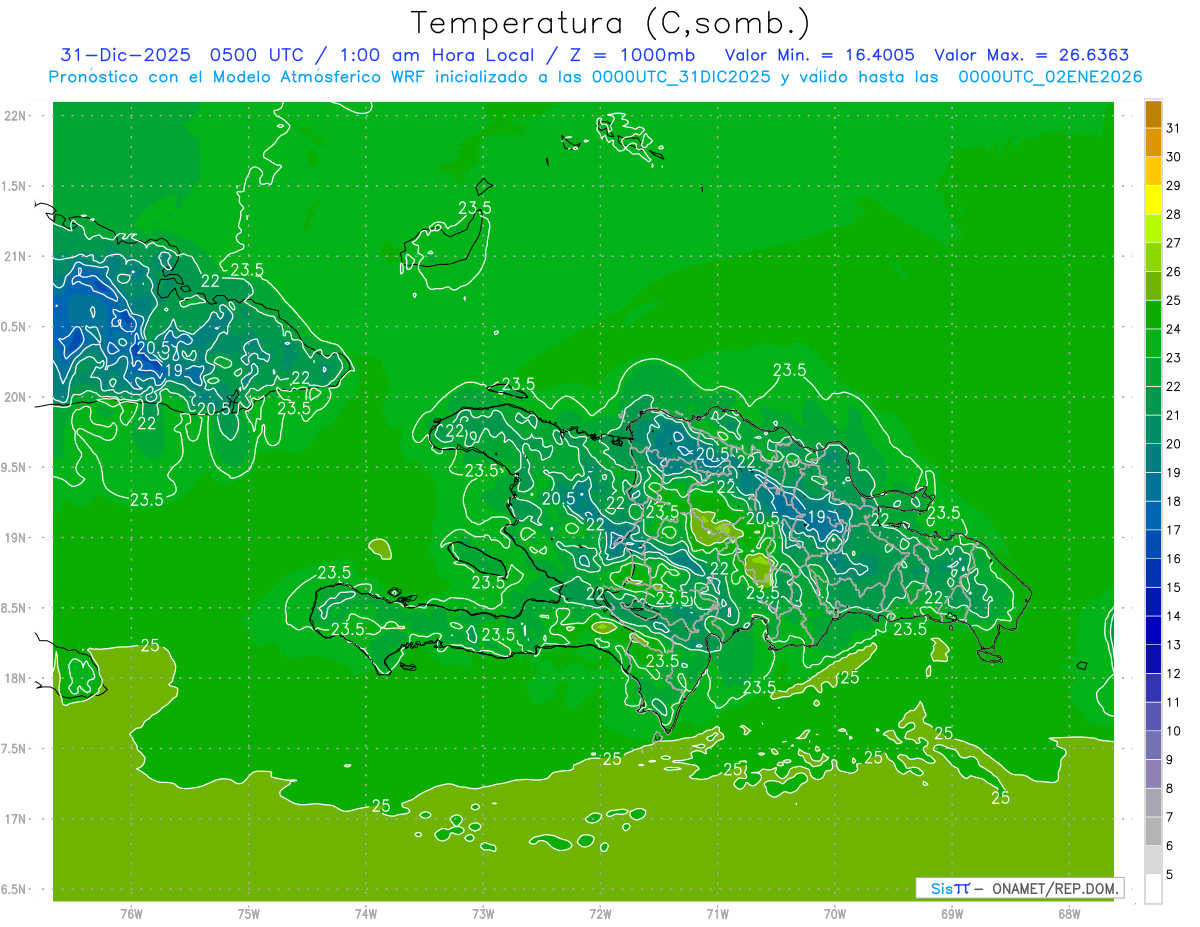
Task: Click the "74W" longitude axis label
Action: [365, 913]
